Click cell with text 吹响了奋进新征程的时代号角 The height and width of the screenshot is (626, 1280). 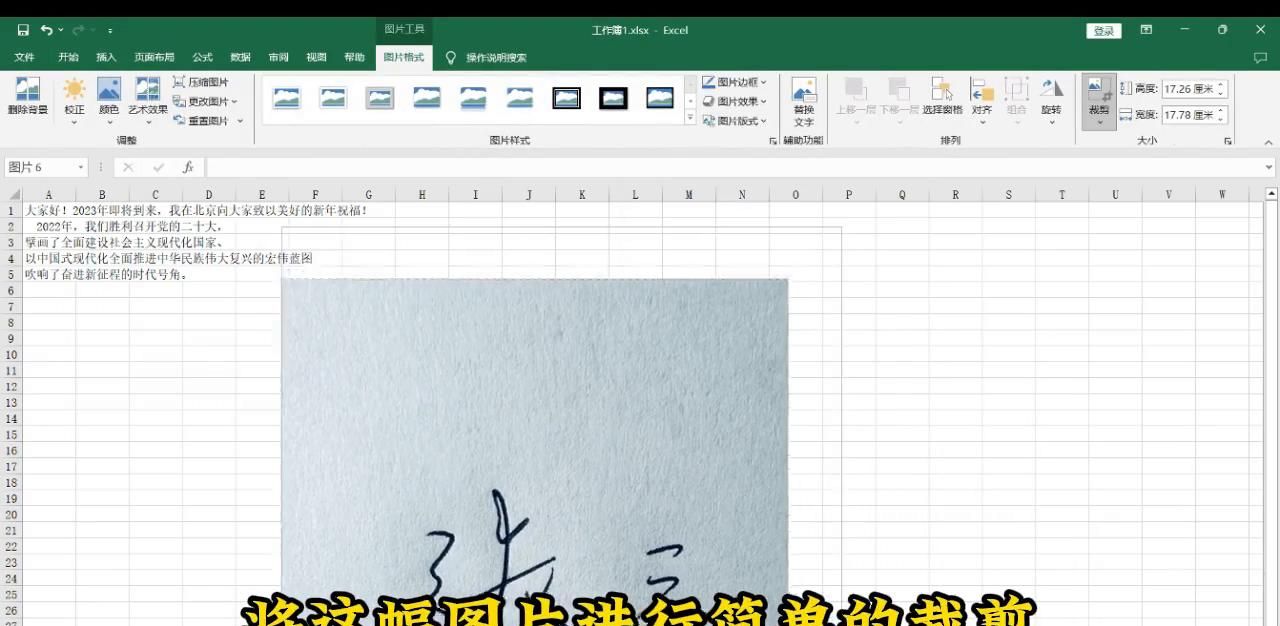[106, 274]
